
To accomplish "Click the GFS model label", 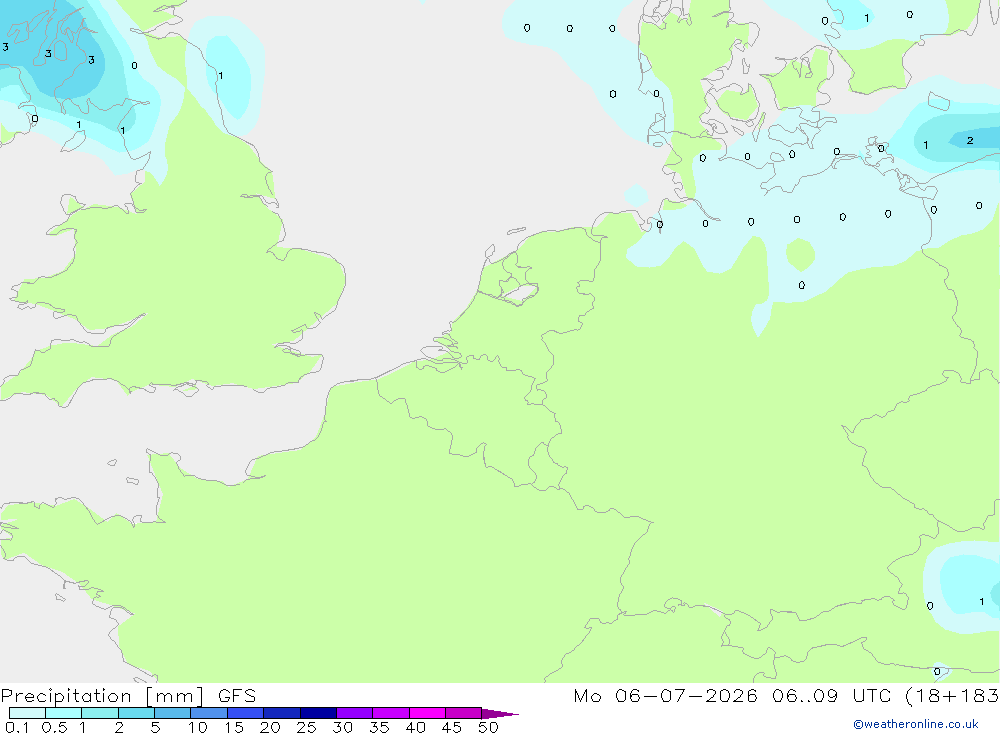I will click(x=237, y=696).
